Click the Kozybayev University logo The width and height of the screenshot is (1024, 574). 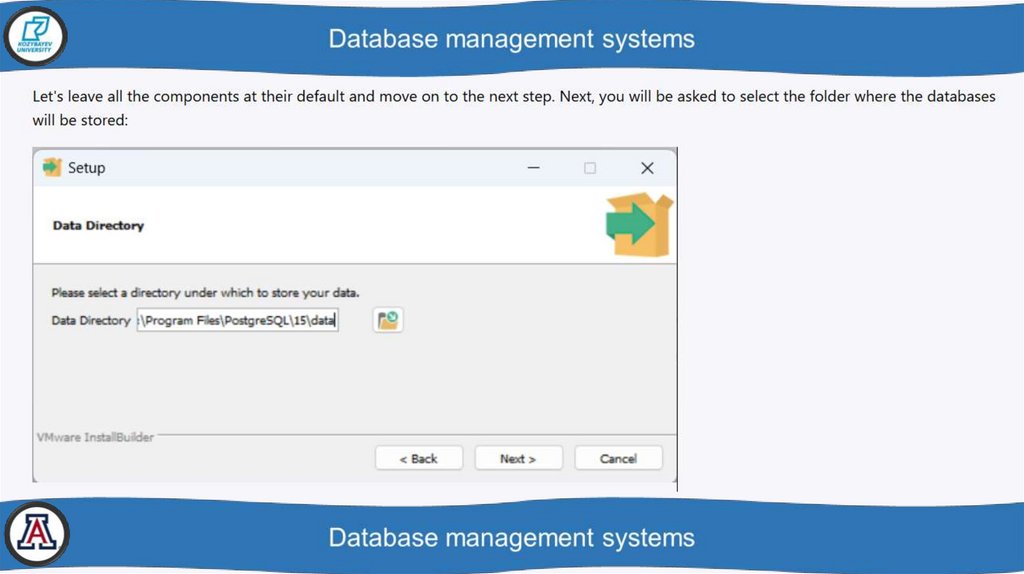[35, 36]
